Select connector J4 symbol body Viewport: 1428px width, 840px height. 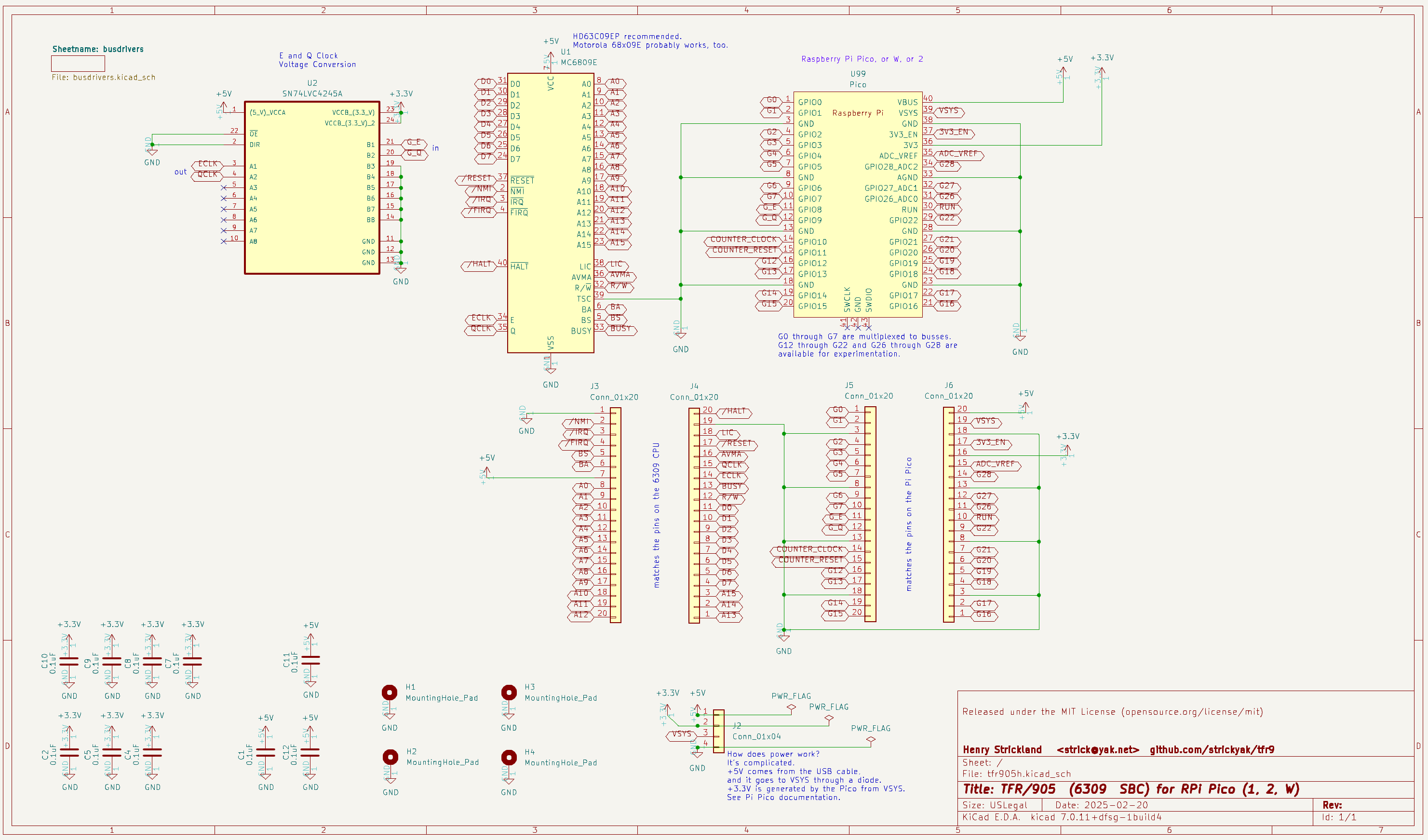(694, 516)
